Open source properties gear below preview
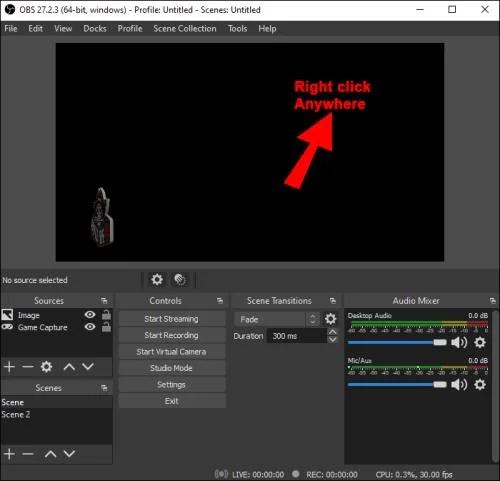500x481 pixels. point(157,279)
